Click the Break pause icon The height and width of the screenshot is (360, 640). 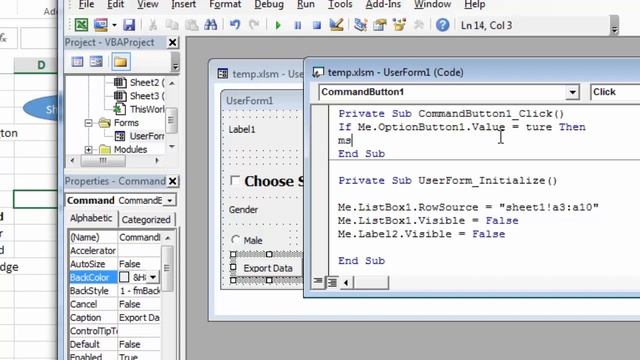coord(298,25)
